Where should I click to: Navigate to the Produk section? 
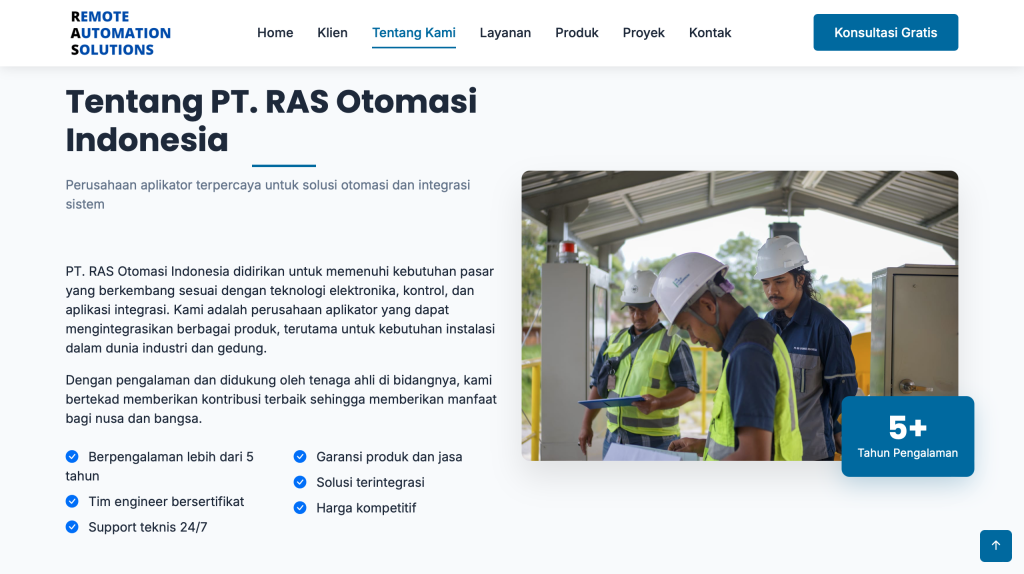tap(577, 33)
